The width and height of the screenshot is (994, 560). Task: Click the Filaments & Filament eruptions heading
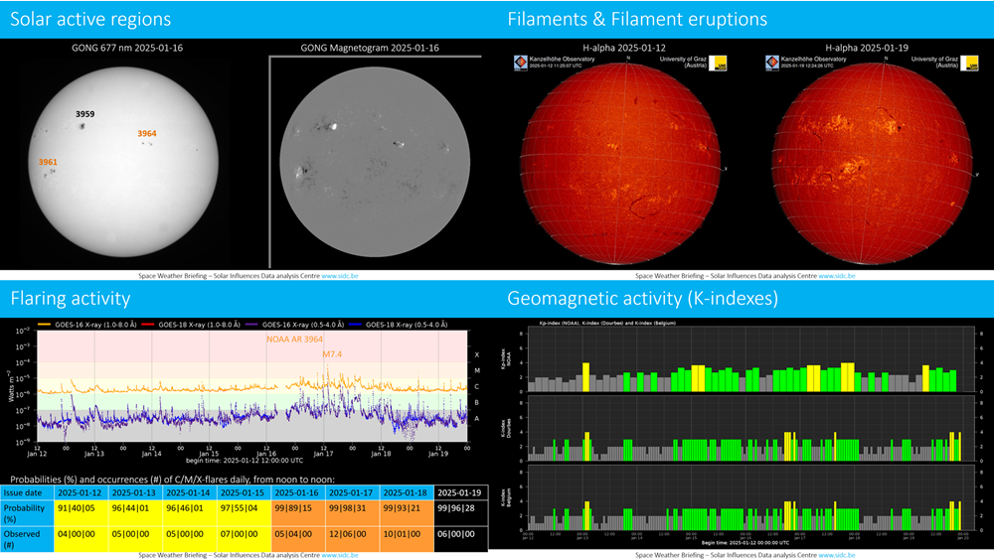(x=637, y=19)
